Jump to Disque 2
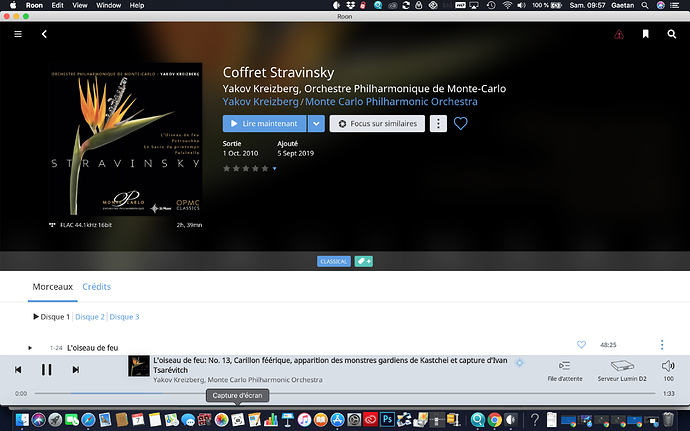This screenshot has height=431, width=690. [90, 317]
